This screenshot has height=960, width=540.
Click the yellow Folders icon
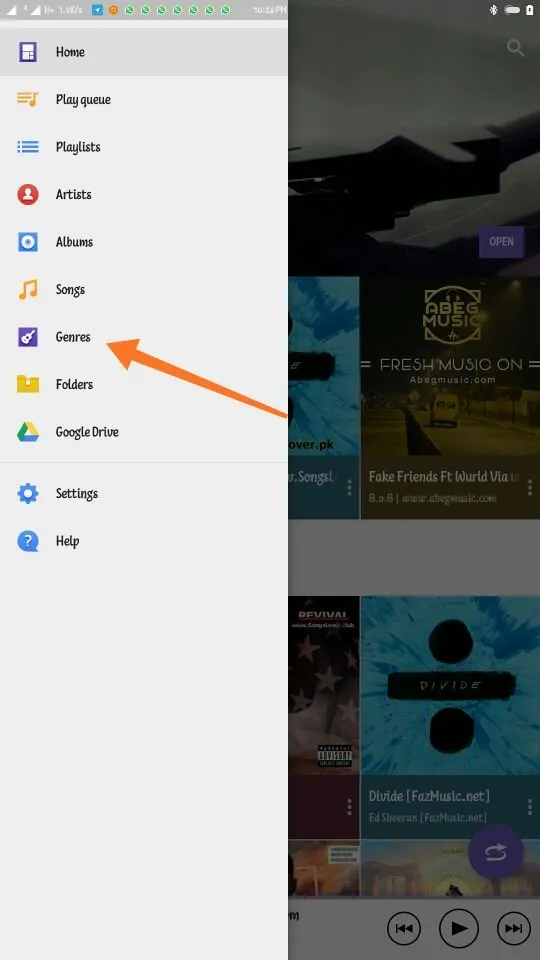28,384
